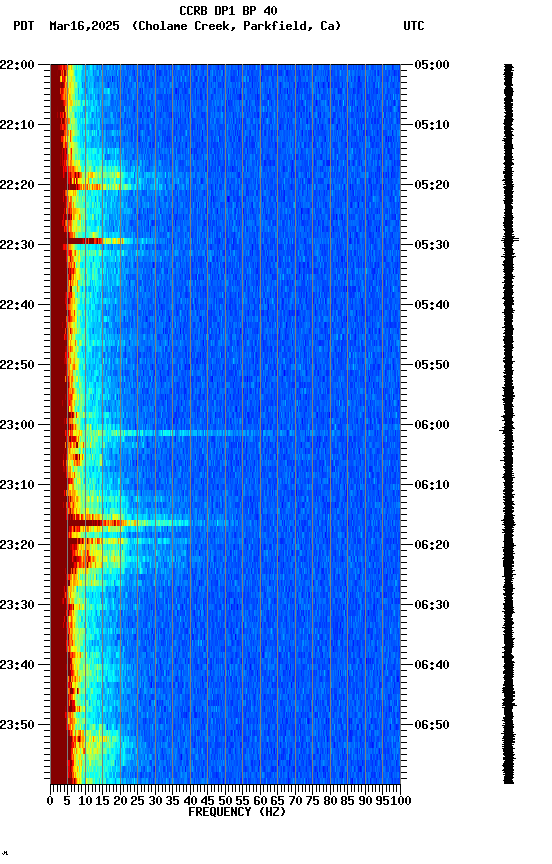
Task: Click the '45' frequency axis label
Action: 208,801
